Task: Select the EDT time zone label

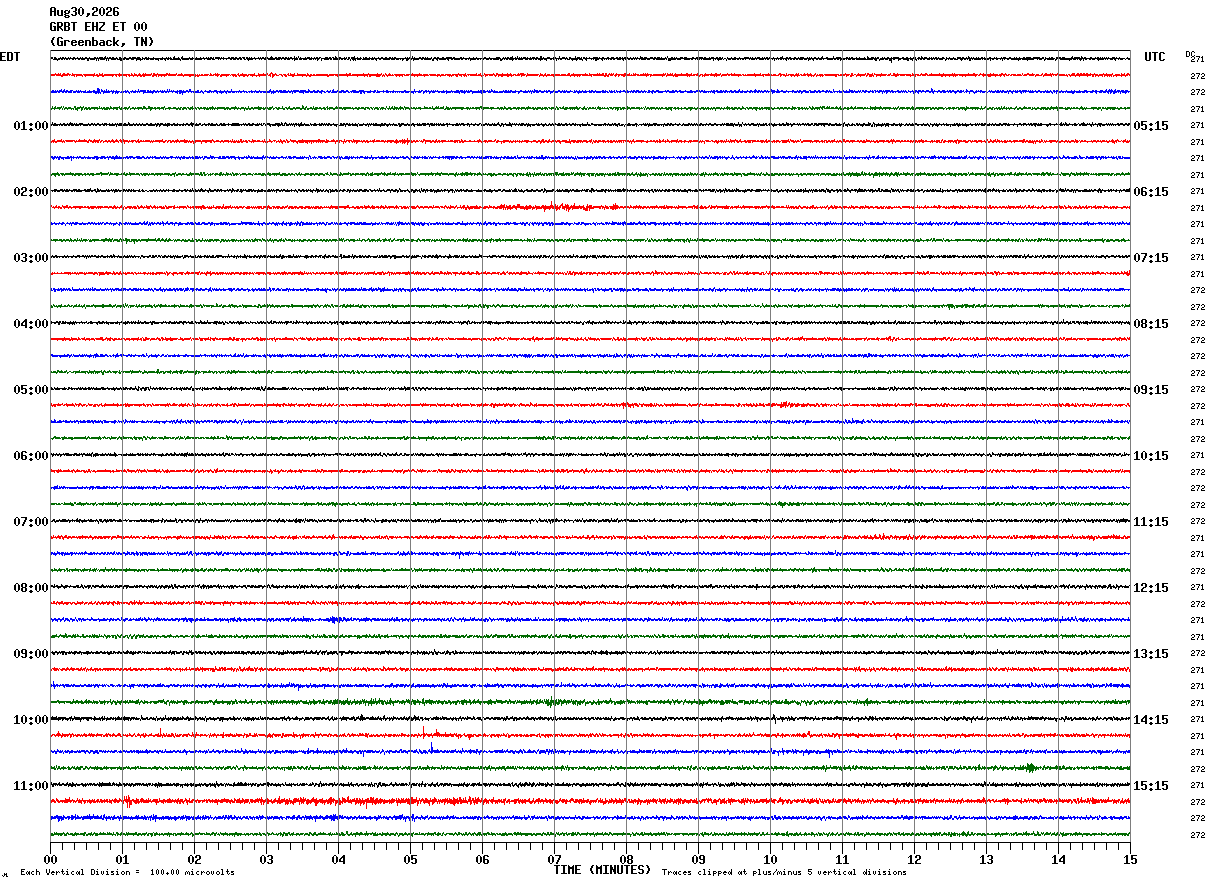Action: [10, 57]
